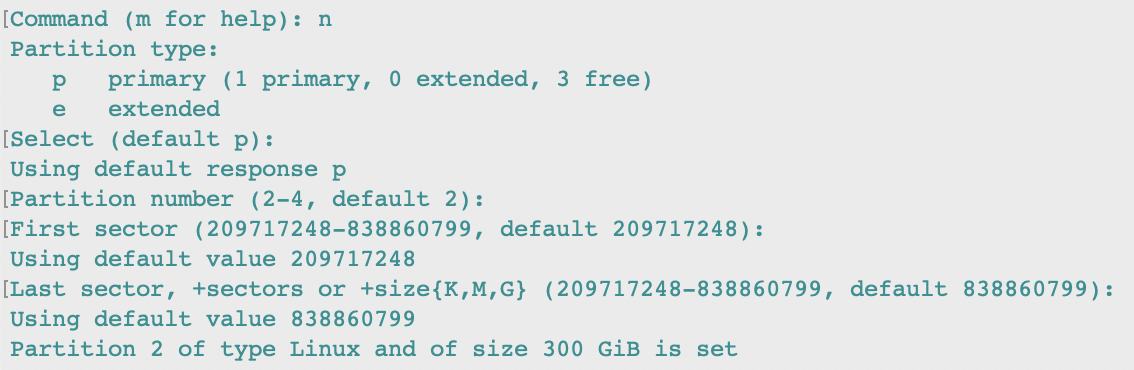Click the 'Command (m for help)' prompt line
Image resolution: width=1134 pixels, height=370 pixels.
click(x=171, y=20)
